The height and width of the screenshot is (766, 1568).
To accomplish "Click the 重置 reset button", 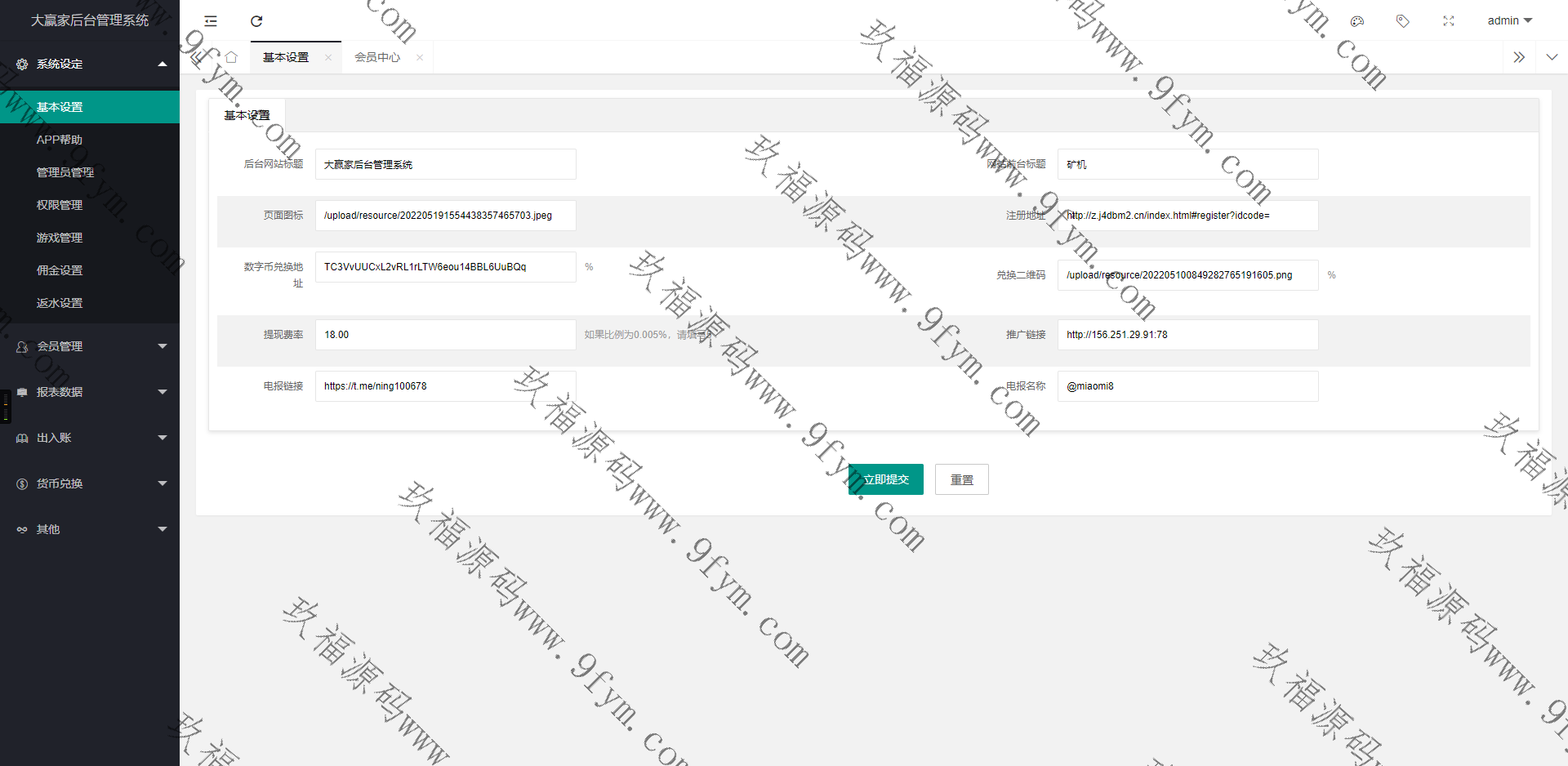I will point(961,479).
